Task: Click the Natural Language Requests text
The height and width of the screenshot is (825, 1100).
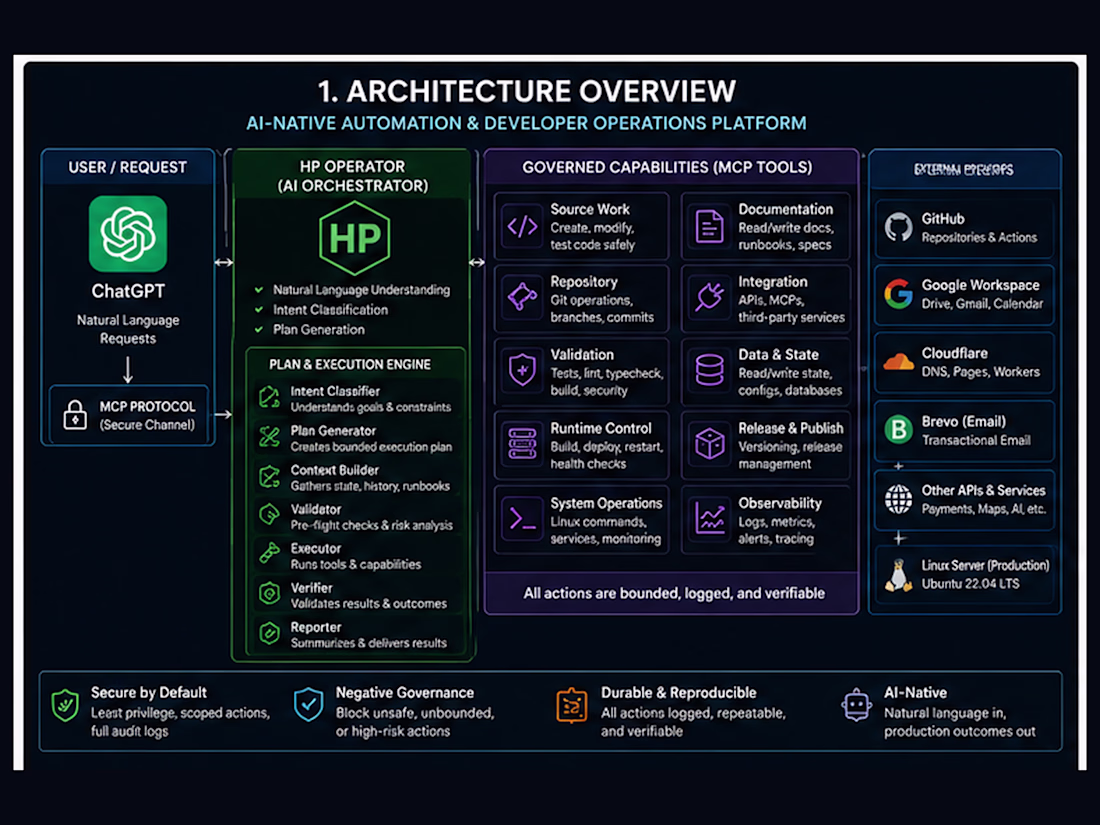Action: (128, 329)
